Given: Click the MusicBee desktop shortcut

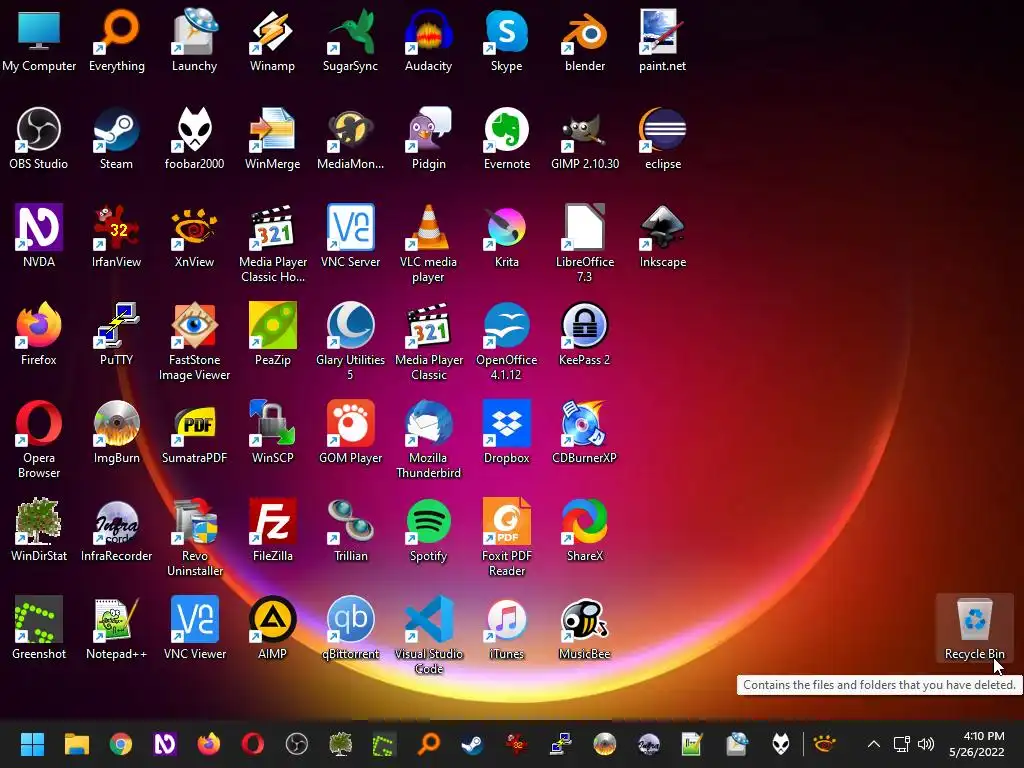Looking at the screenshot, I should (x=584, y=628).
